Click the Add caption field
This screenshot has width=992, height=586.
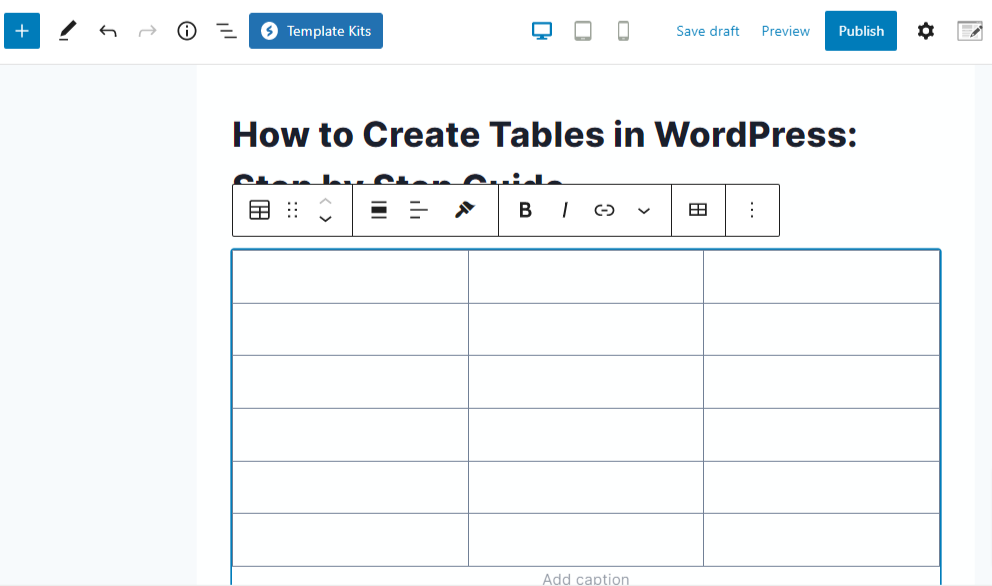click(x=586, y=578)
